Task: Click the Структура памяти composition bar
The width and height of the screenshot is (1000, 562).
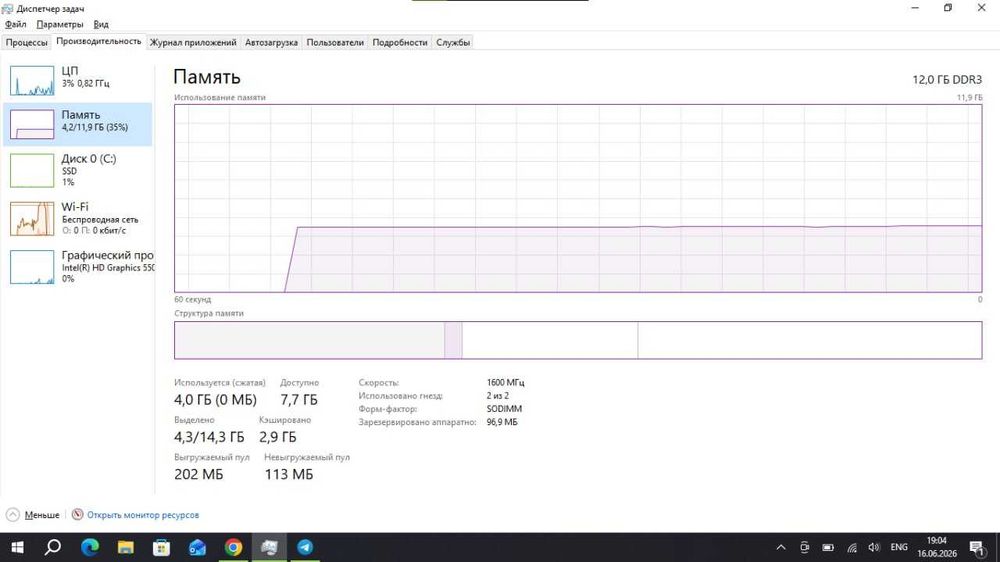Action: [578, 340]
